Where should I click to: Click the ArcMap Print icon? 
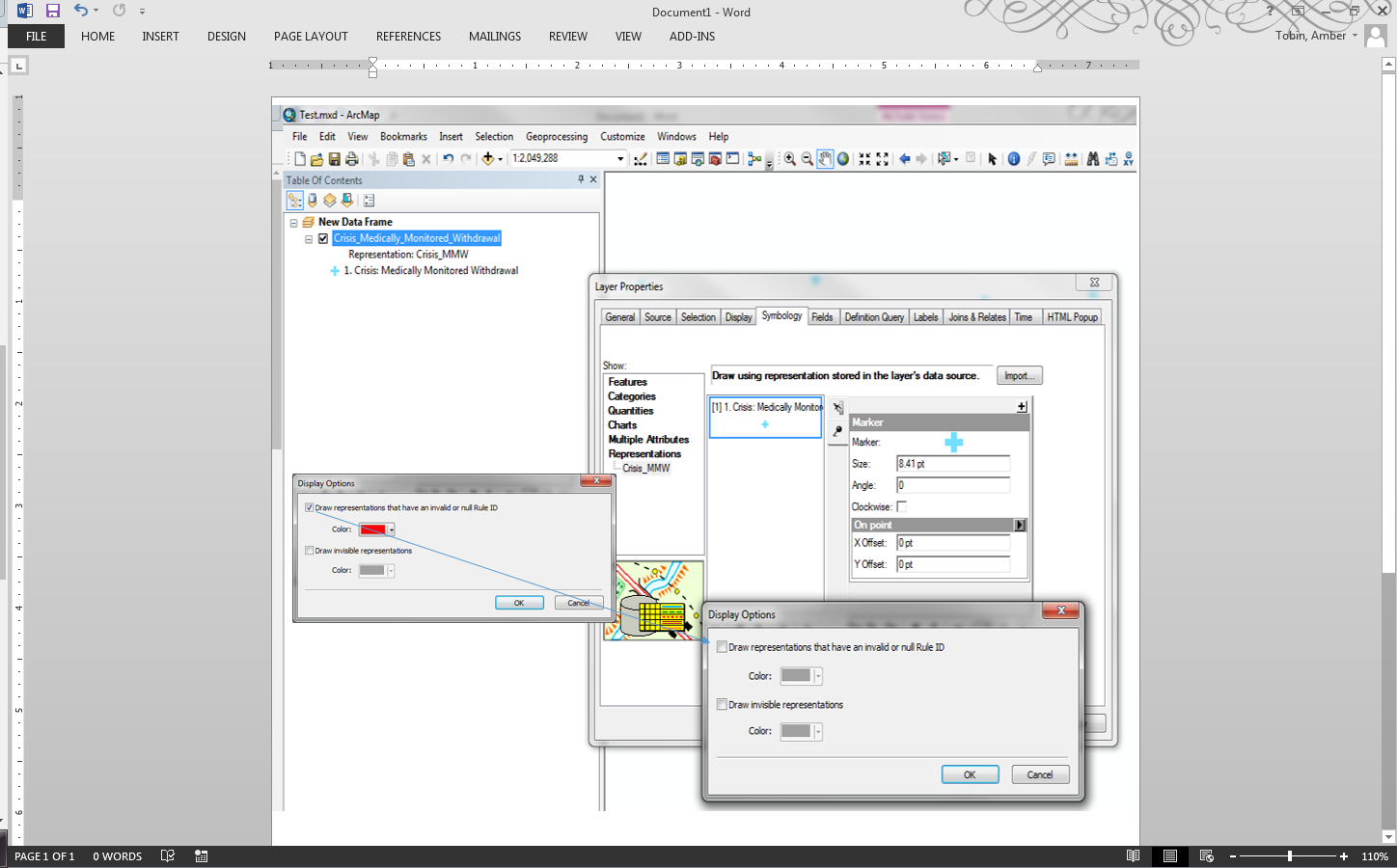(351, 159)
